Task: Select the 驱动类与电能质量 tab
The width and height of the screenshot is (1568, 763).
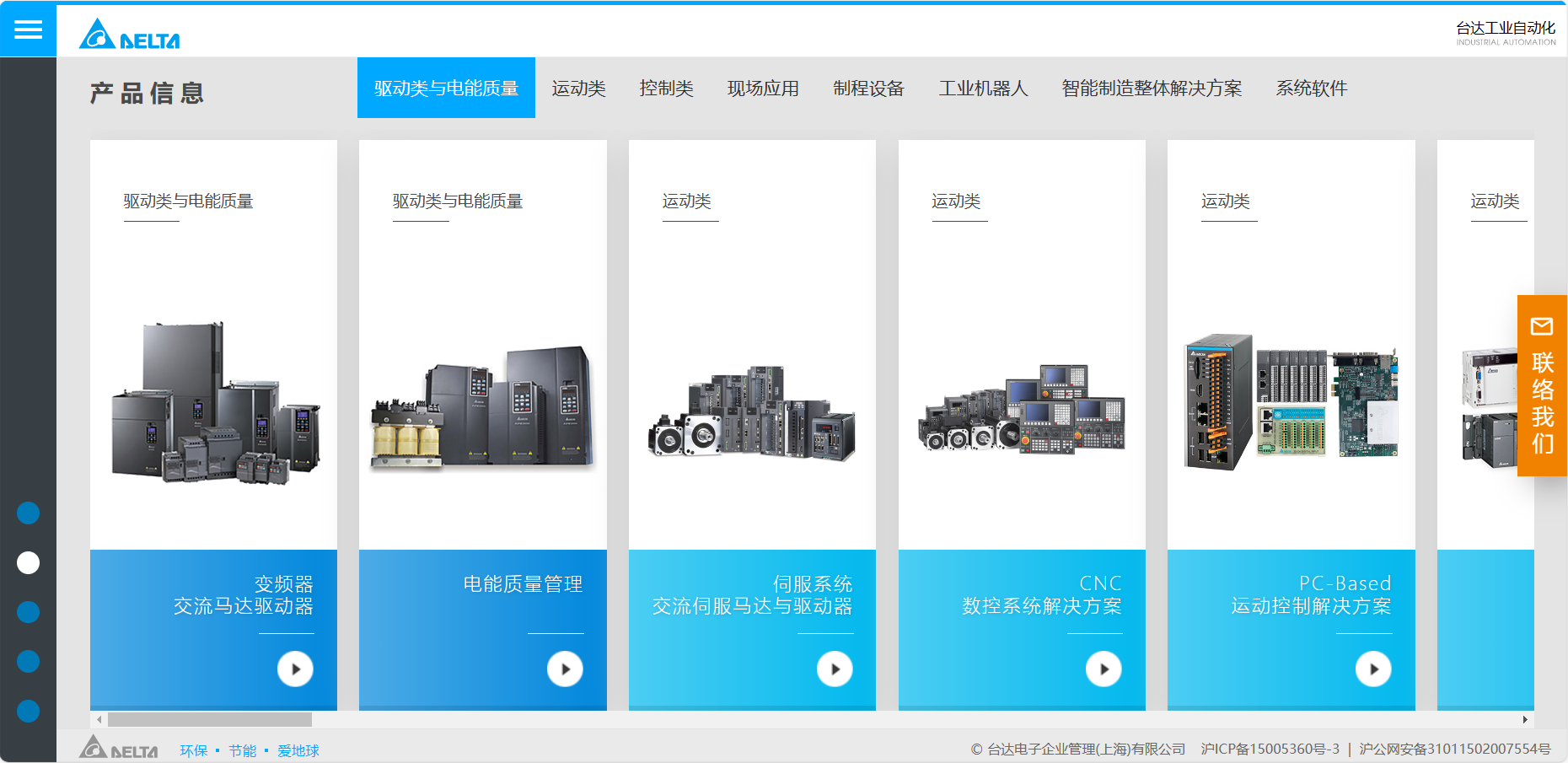Action: (446, 88)
